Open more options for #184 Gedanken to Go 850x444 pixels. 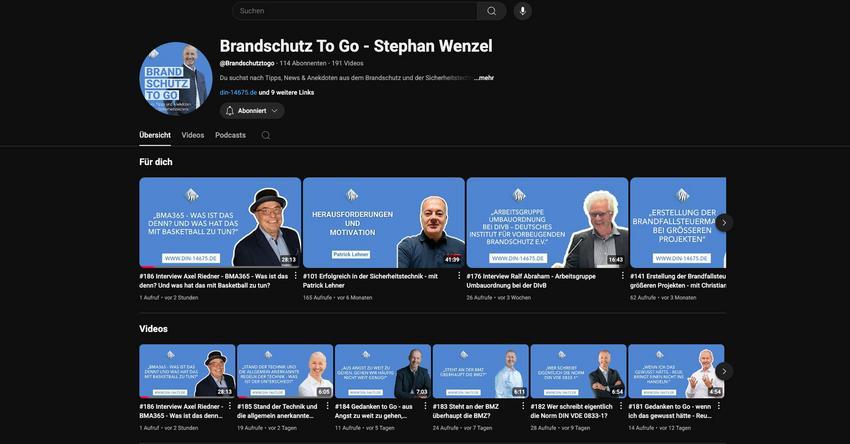click(425, 406)
